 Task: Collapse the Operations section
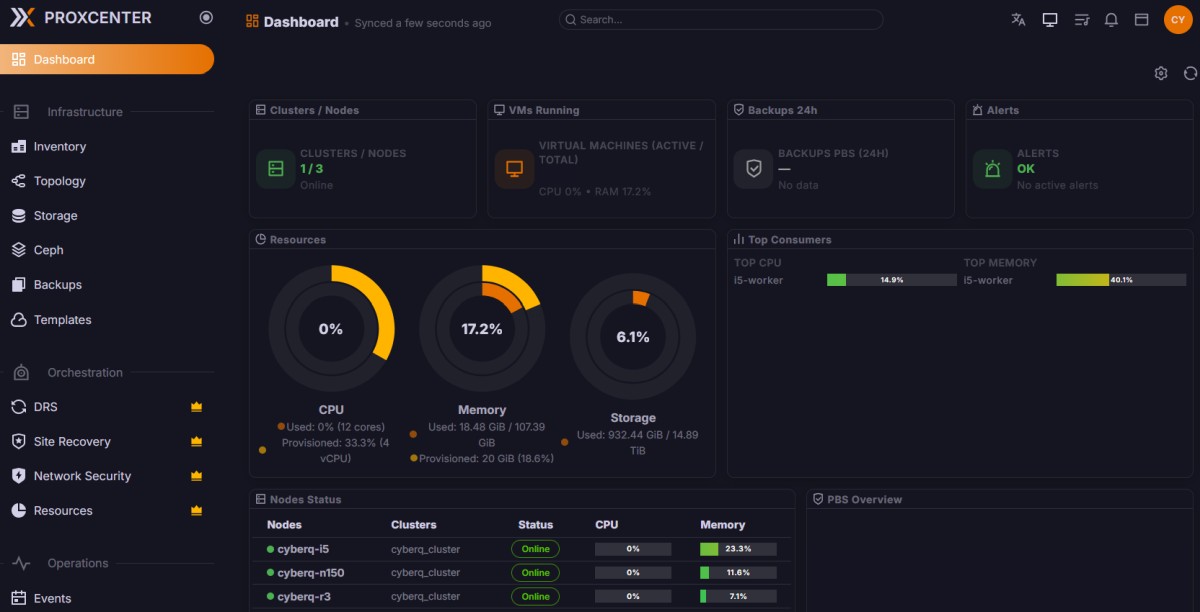pos(78,563)
